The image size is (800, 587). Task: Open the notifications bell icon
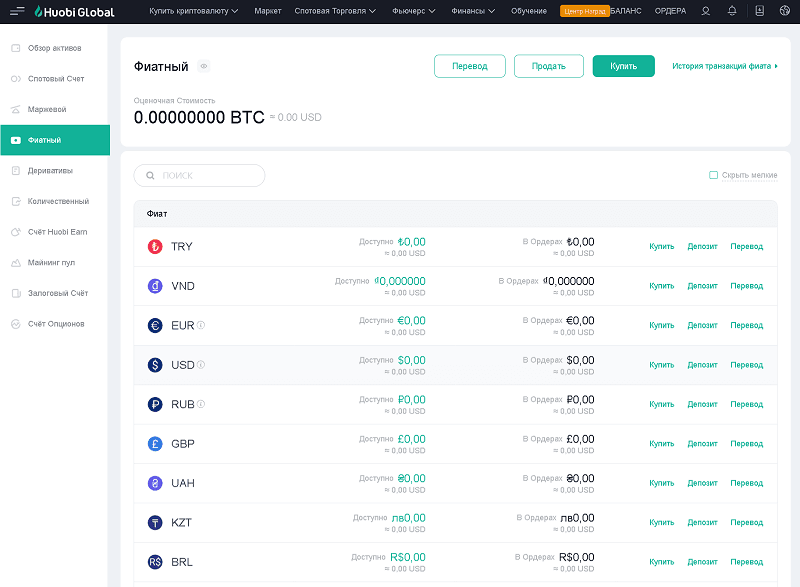732,11
